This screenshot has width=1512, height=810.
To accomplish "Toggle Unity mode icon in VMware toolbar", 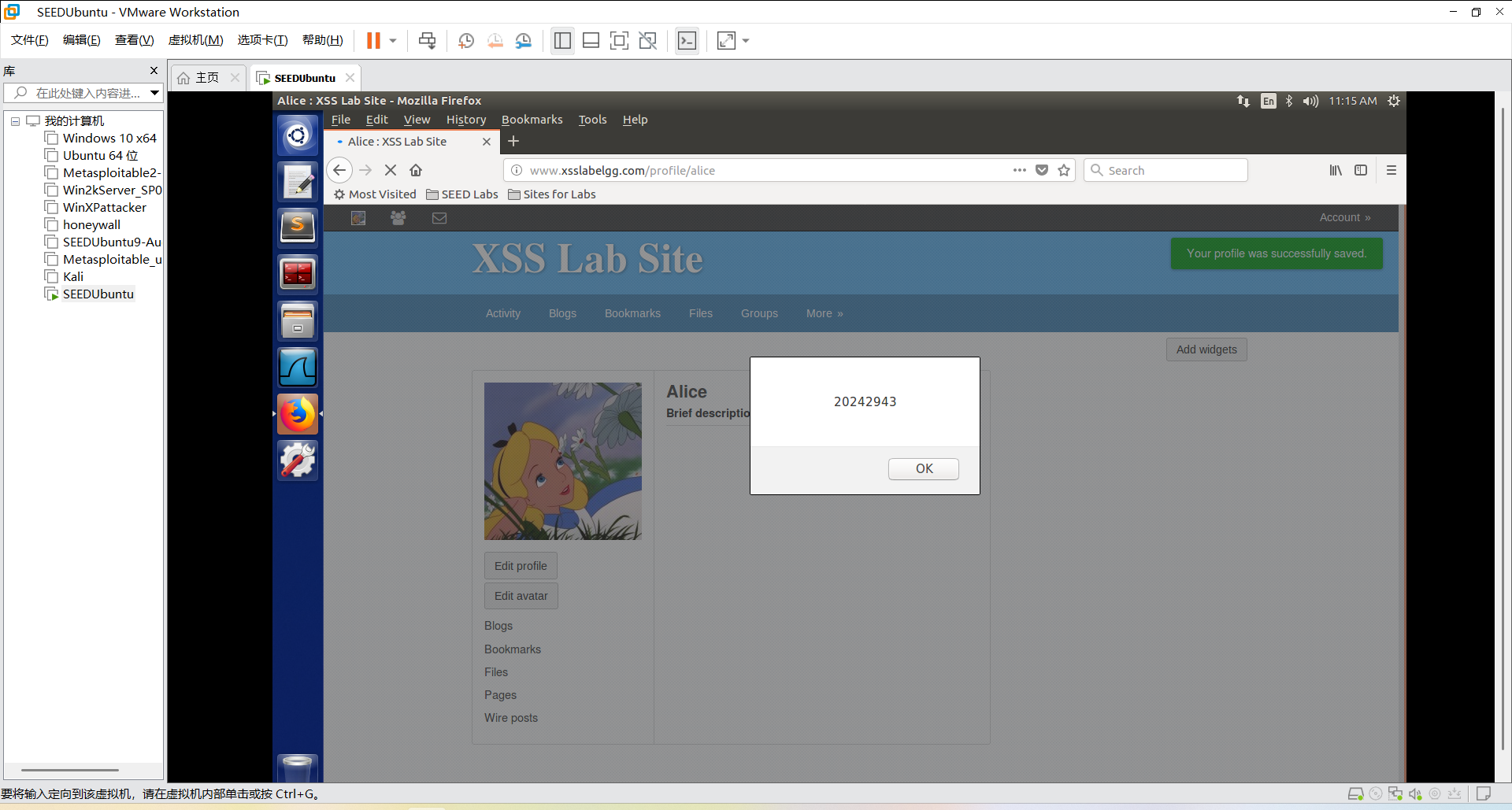I will pyautogui.click(x=648, y=40).
